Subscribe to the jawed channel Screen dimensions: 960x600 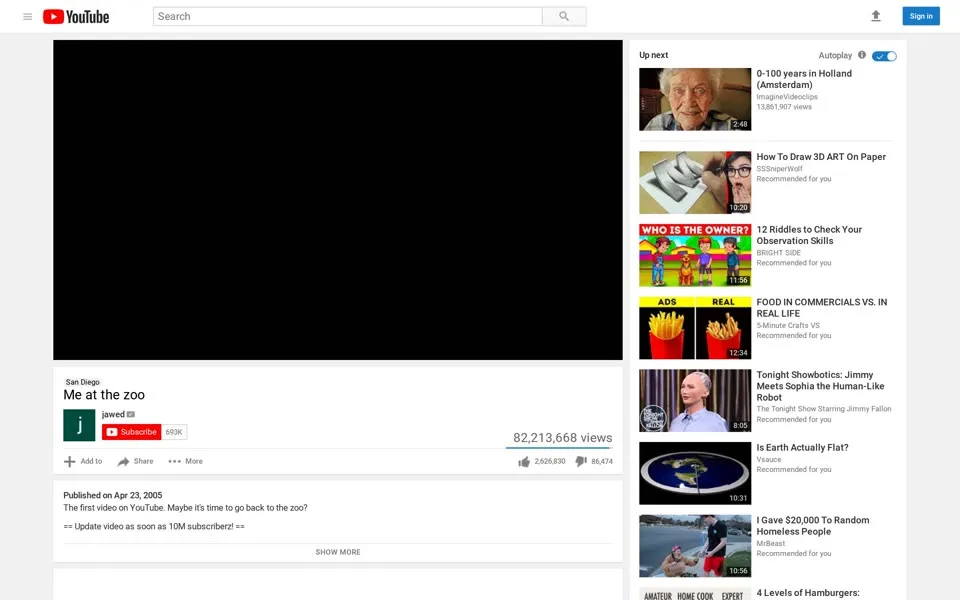click(132, 432)
